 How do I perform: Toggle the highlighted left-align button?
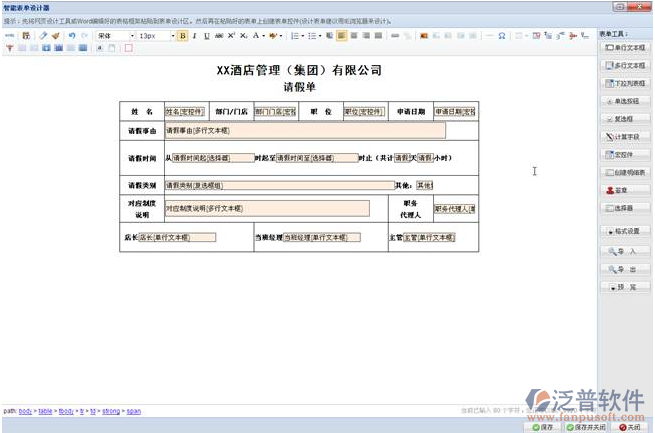tap(341, 36)
